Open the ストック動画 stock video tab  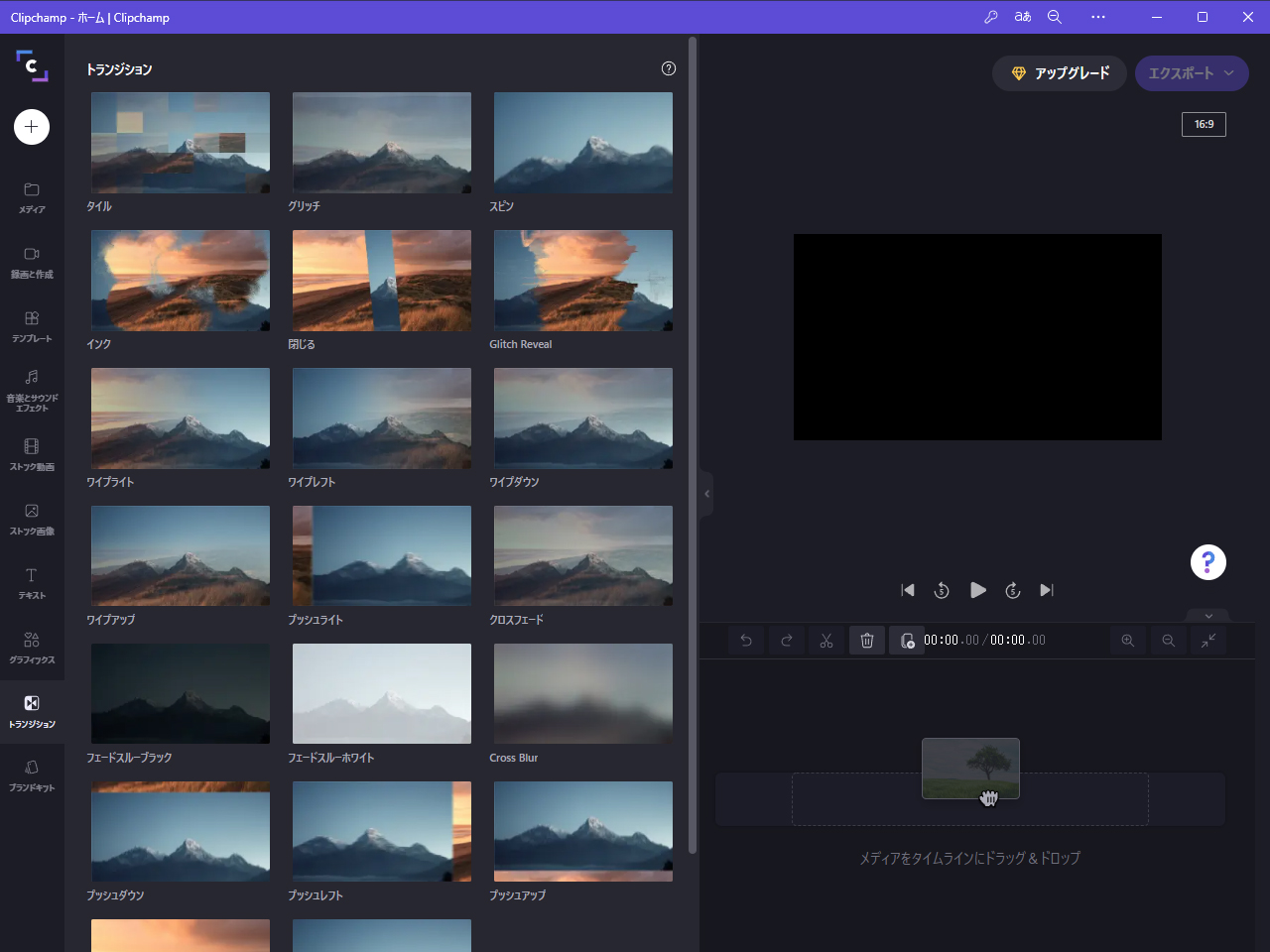[x=32, y=455]
